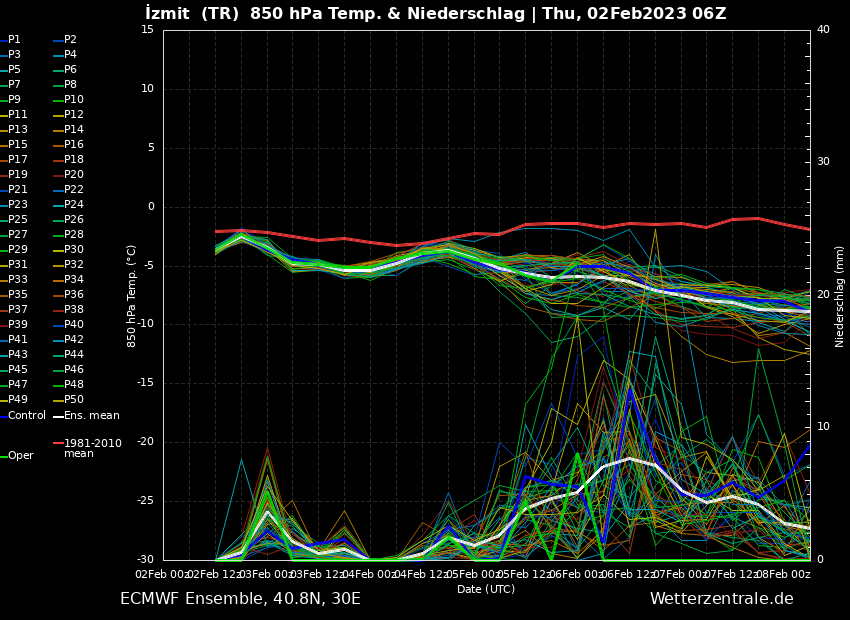Click the 15 tick label on the temperature axis
The image size is (850, 620).
click(147, 30)
